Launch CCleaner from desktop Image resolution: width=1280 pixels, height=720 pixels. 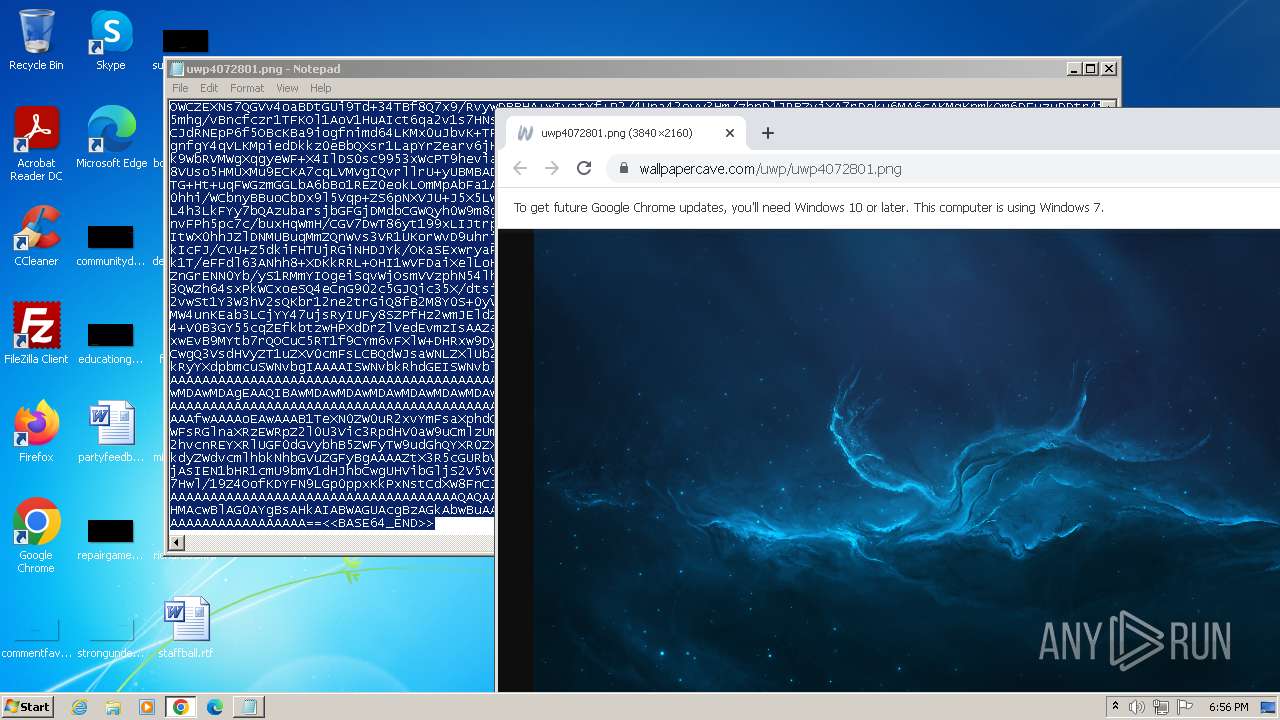36,236
